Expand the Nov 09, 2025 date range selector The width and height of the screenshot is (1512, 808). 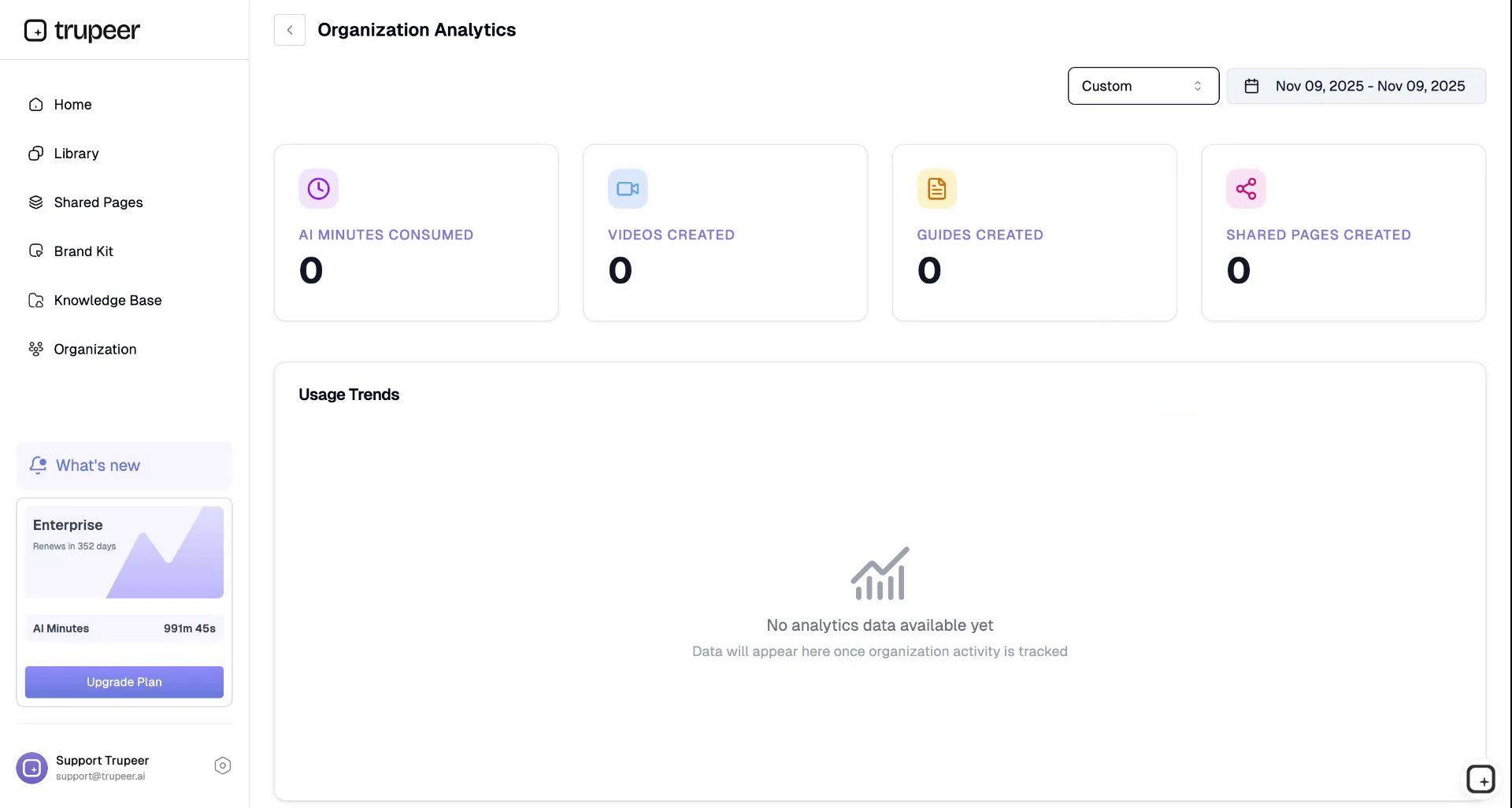click(1369, 86)
